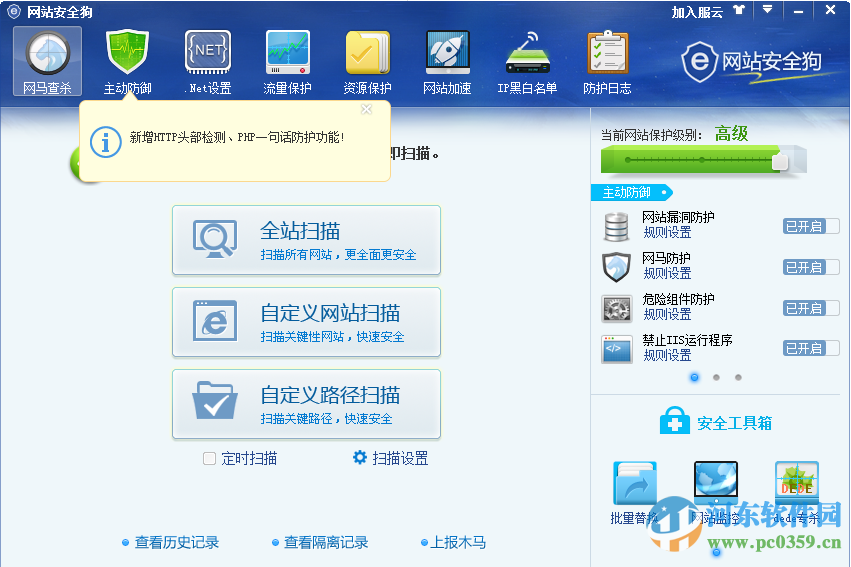Open 规则设置 under 网站漏洞防护
This screenshot has height=567, width=851.
tap(667, 233)
